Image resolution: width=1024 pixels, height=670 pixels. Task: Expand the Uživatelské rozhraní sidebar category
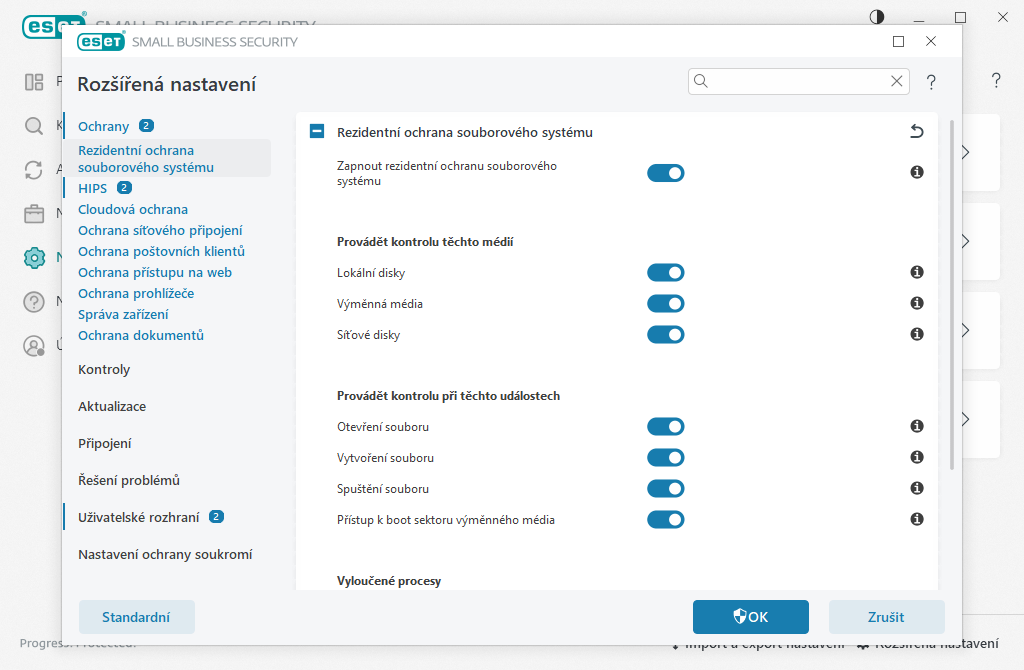tap(139, 518)
